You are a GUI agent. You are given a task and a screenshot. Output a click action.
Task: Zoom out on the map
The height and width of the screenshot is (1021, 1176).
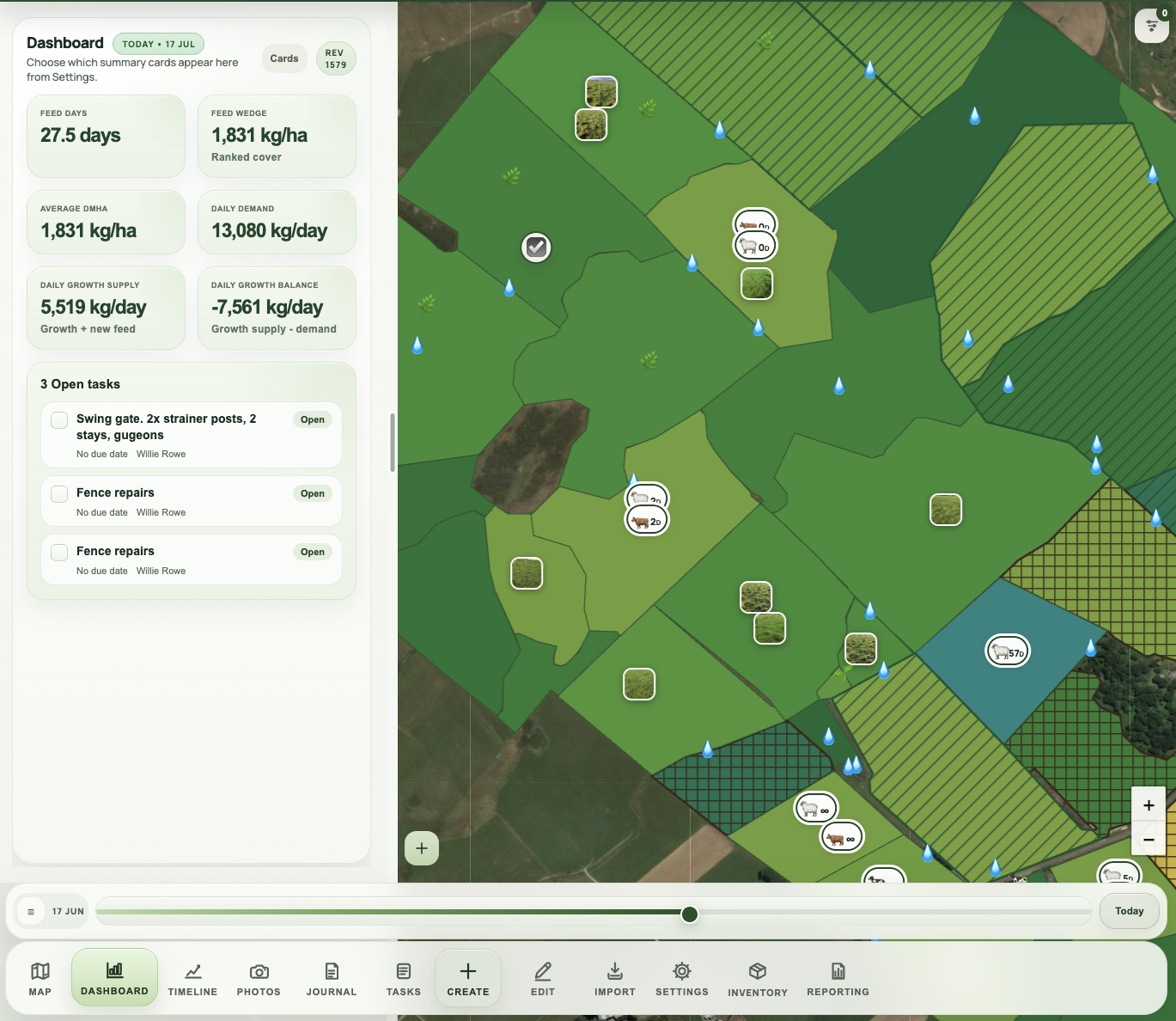coord(1149,839)
